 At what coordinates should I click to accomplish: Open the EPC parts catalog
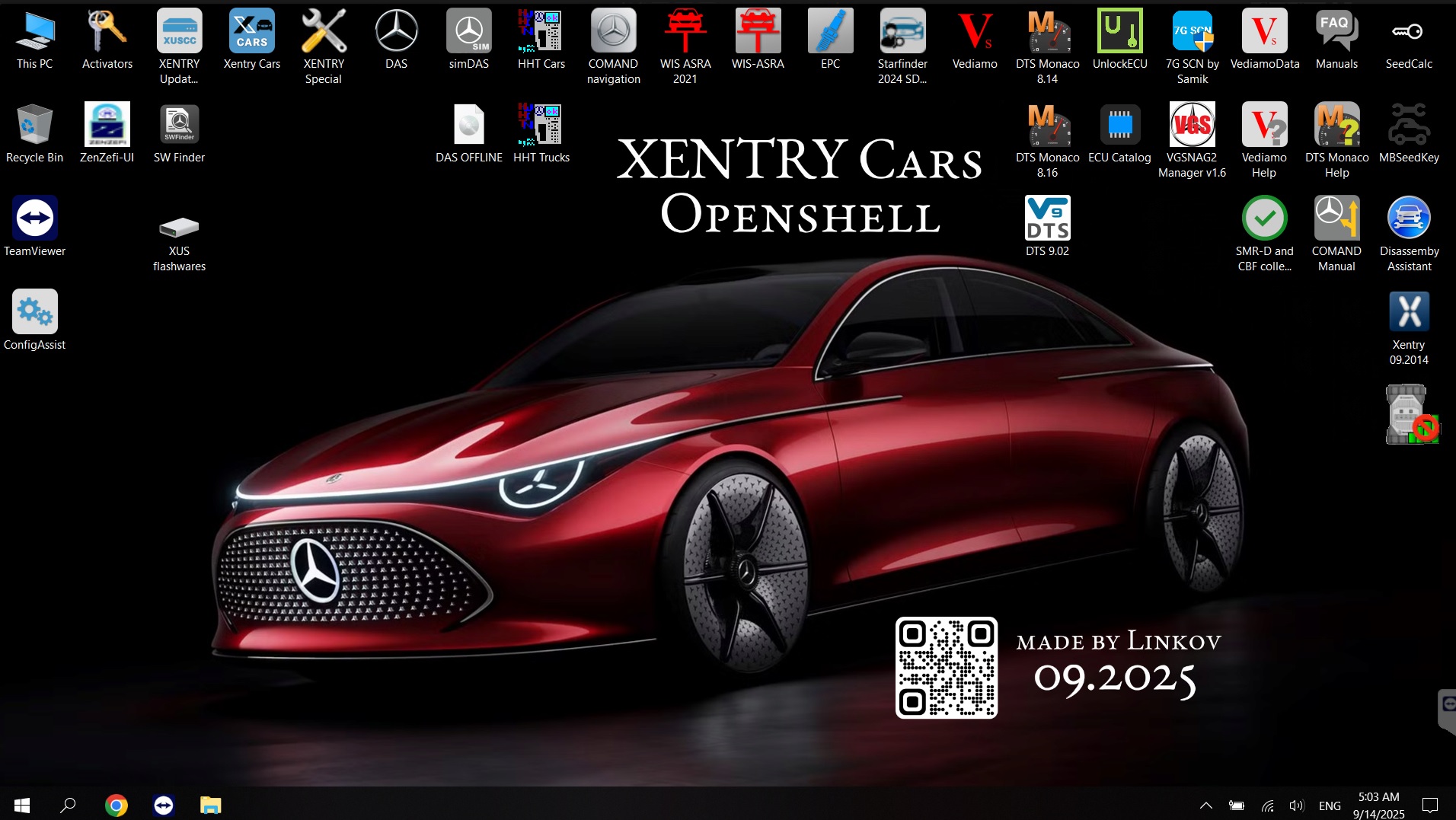[x=829, y=30]
